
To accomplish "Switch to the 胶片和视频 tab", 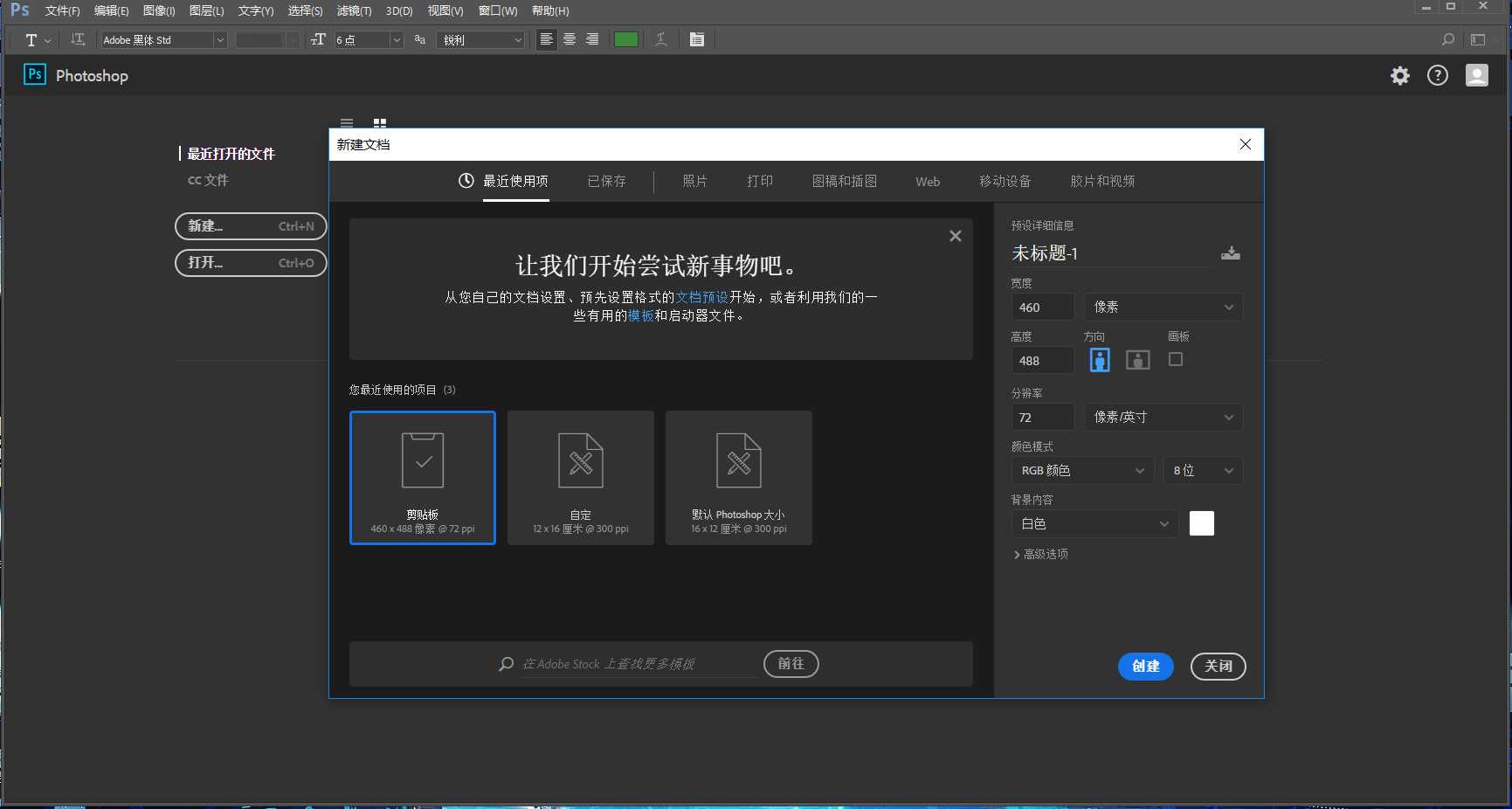I will [x=1102, y=181].
